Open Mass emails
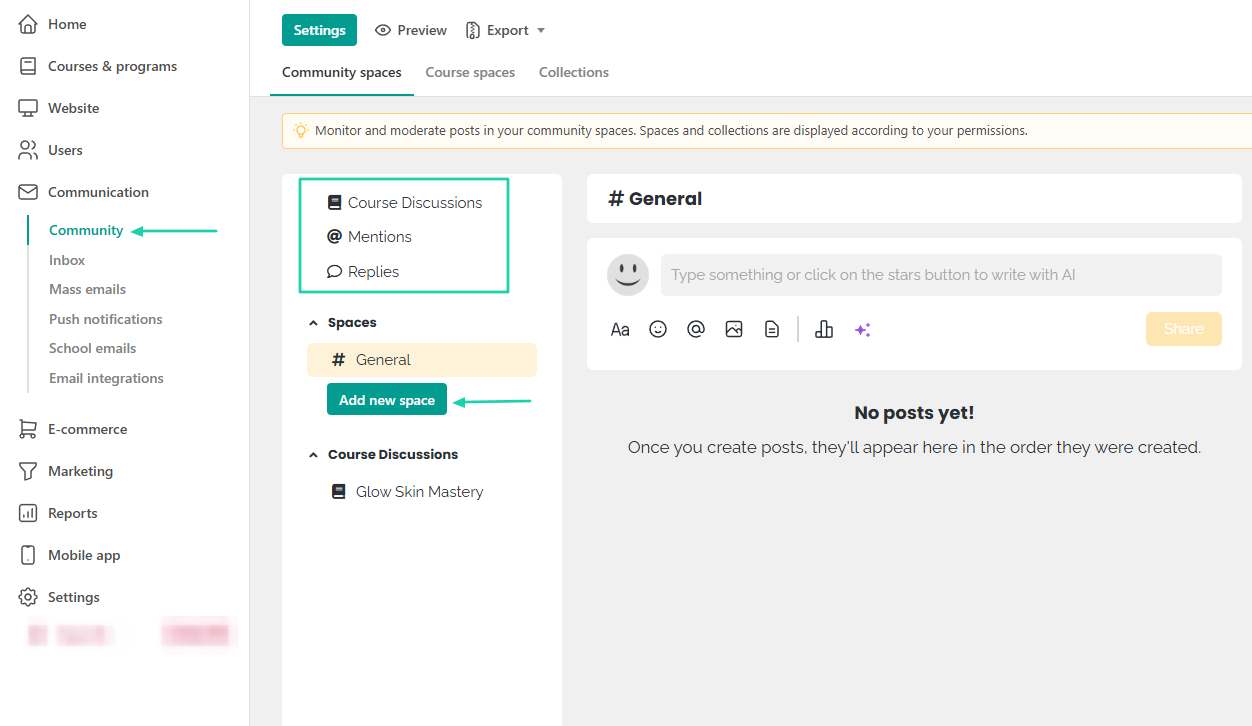The height and width of the screenshot is (726, 1252). (x=87, y=289)
